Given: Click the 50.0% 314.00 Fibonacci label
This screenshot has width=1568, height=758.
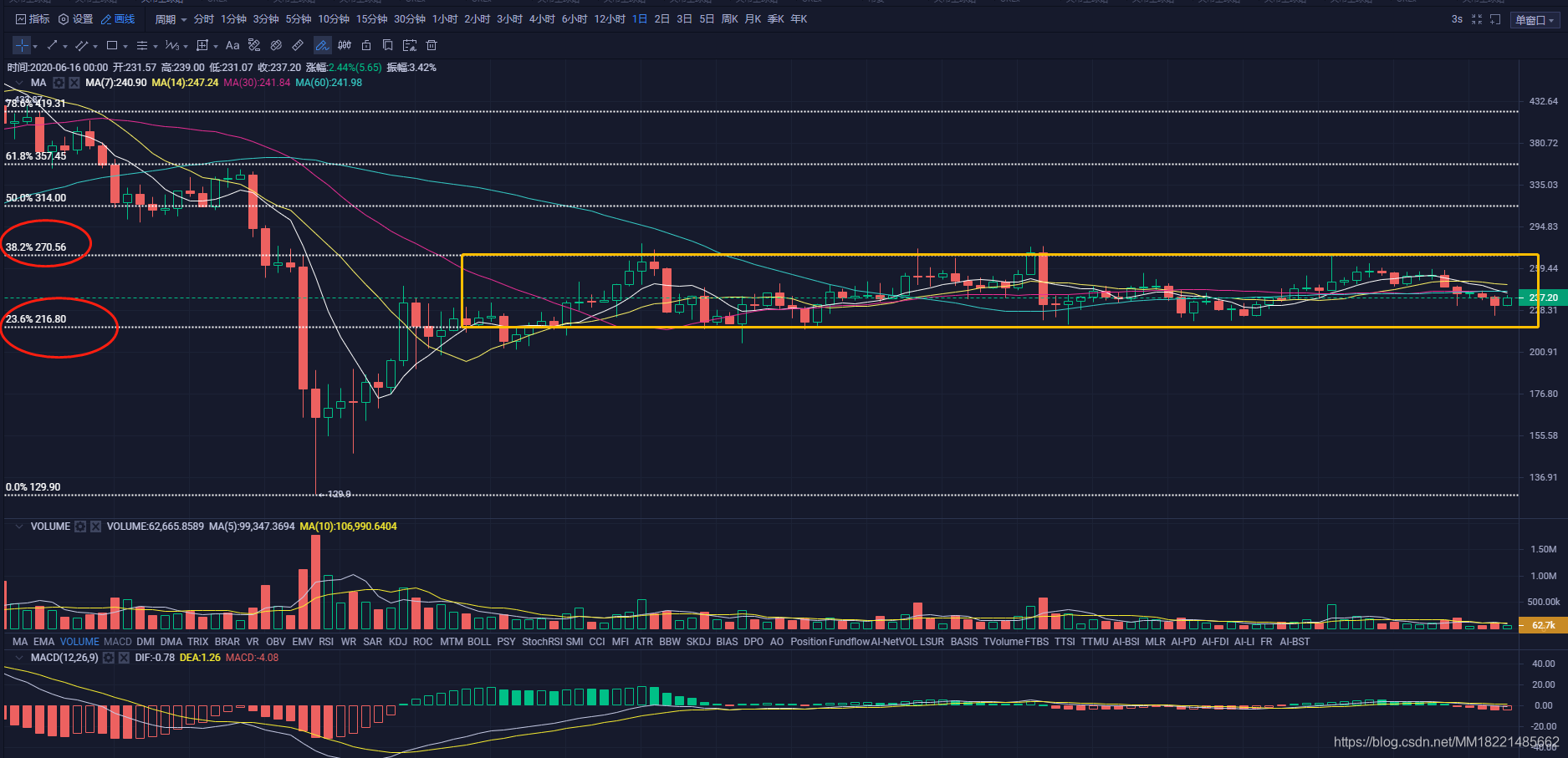Looking at the screenshot, I should click(x=36, y=198).
